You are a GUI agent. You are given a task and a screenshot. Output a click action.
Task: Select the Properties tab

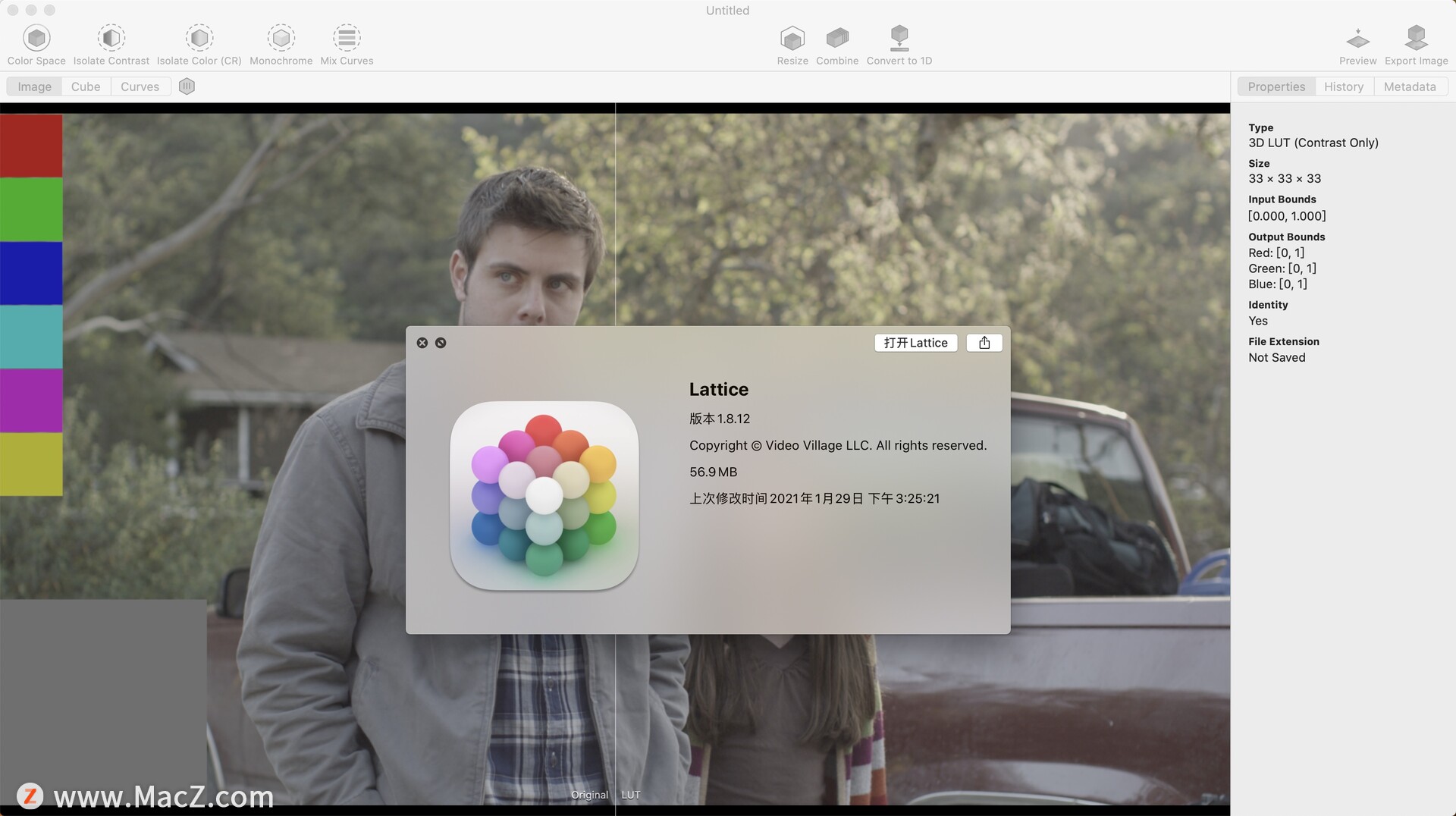(1276, 86)
